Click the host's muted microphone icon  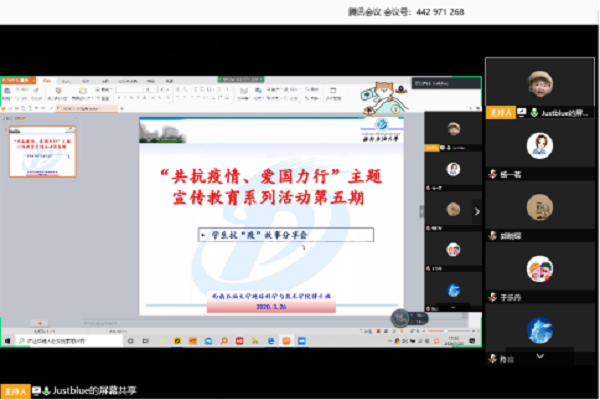point(524,113)
